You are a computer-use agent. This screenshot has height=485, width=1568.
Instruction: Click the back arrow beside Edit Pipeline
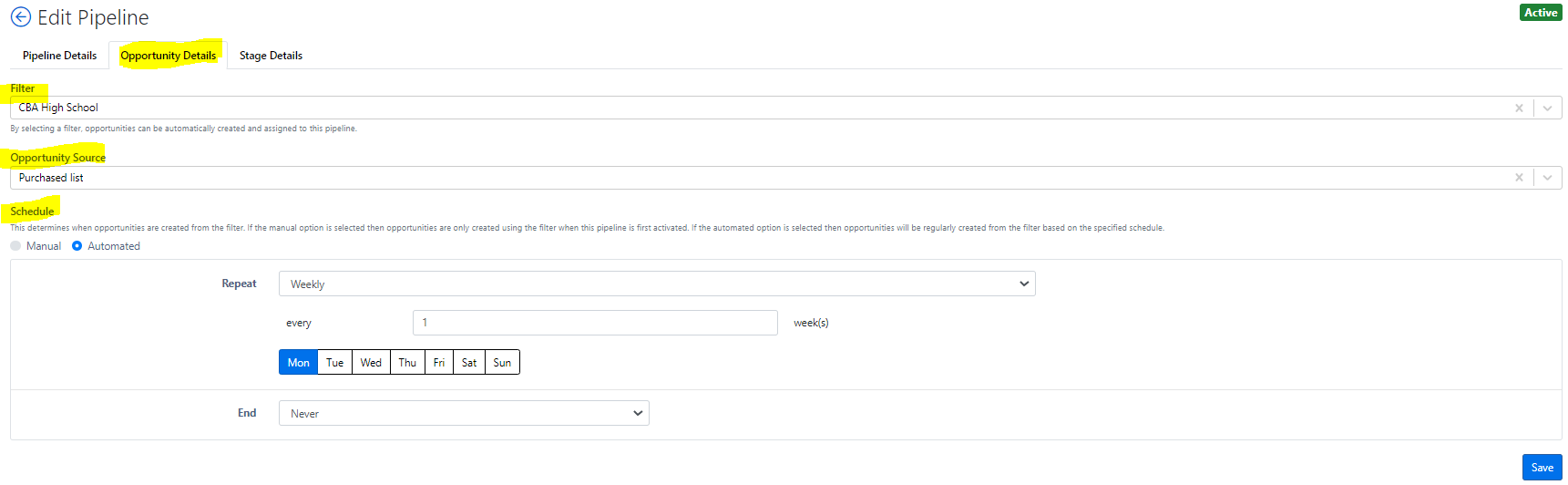[x=20, y=17]
